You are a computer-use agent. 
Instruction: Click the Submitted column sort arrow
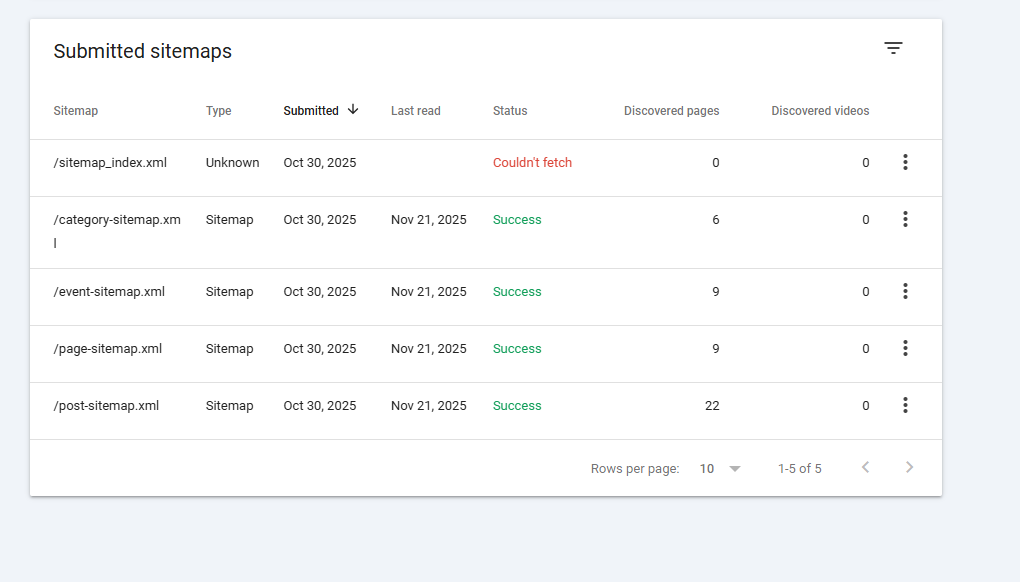pos(353,110)
